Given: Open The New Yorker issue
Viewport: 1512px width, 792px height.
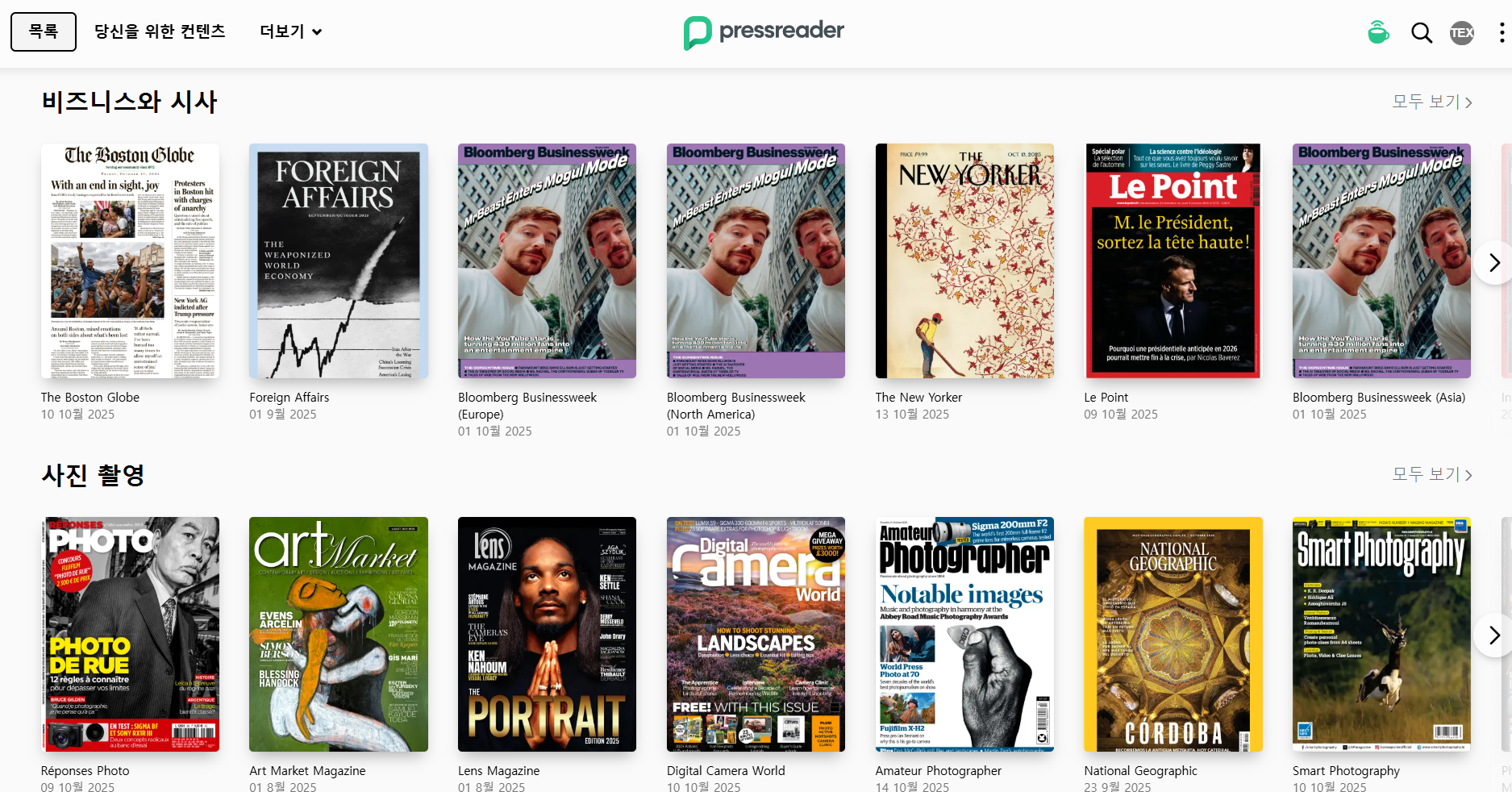Looking at the screenshot, I should (964, 261).
